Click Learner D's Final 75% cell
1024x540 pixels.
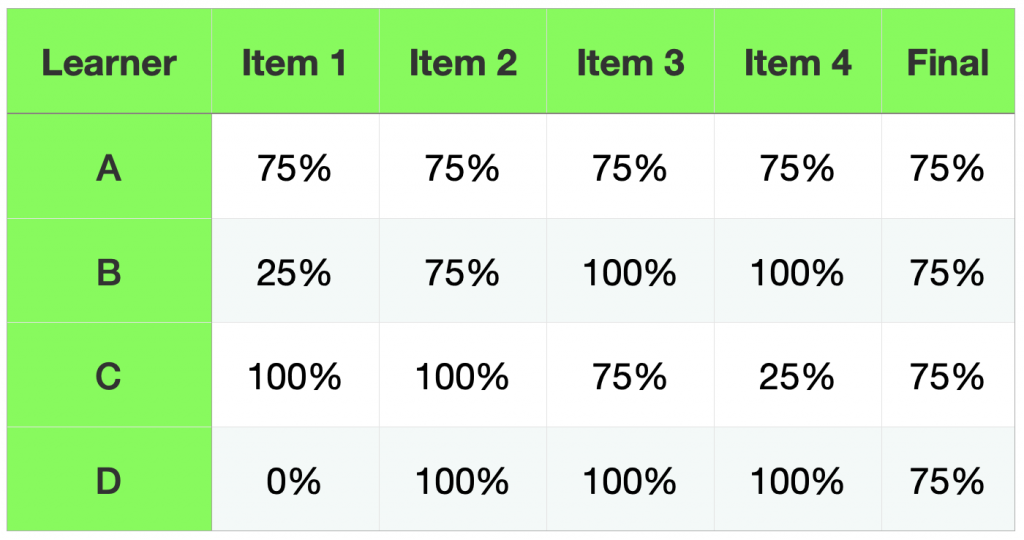(x=947, y=480)
